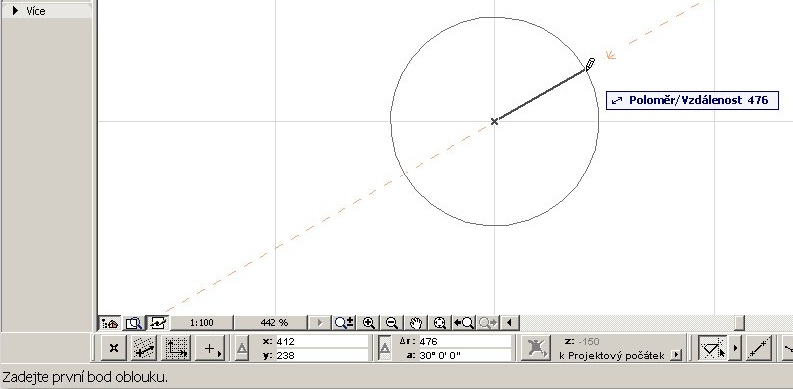
Task: Click the zoom out magnifier icon
Action: point(392,323)
